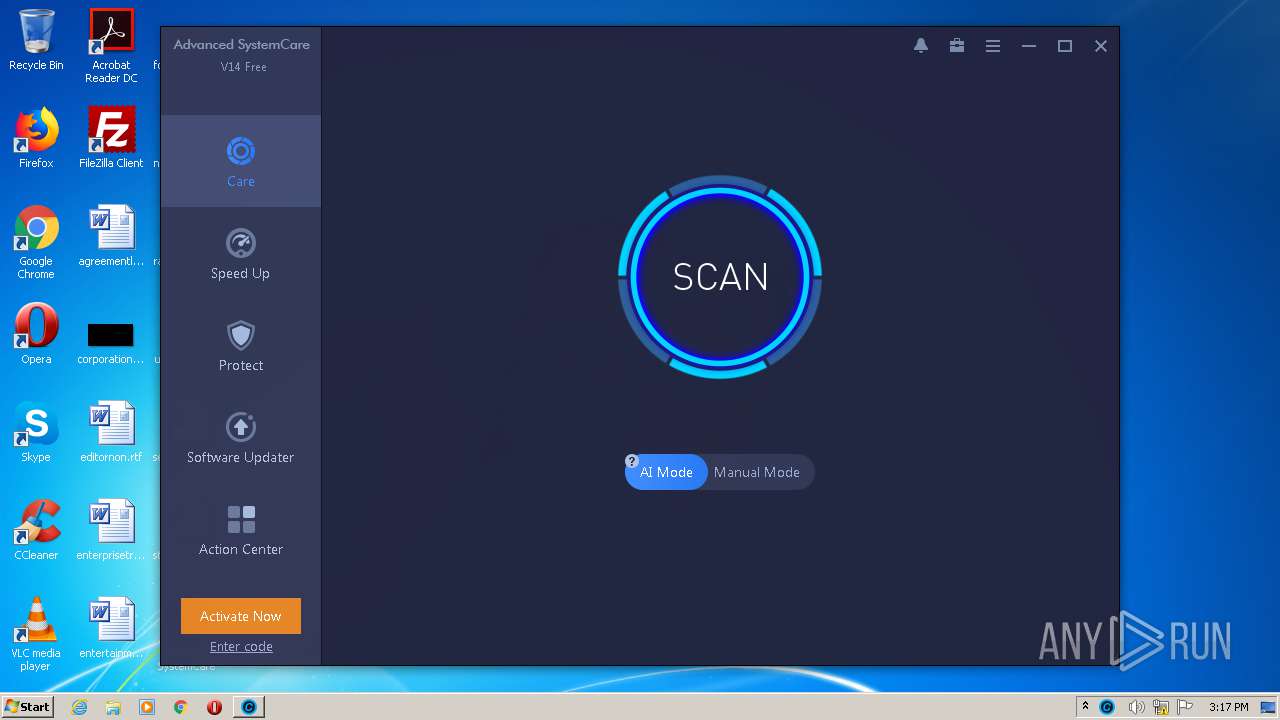Show hidden system tray icons
1280x720 pixels.
click(1085, 707)
